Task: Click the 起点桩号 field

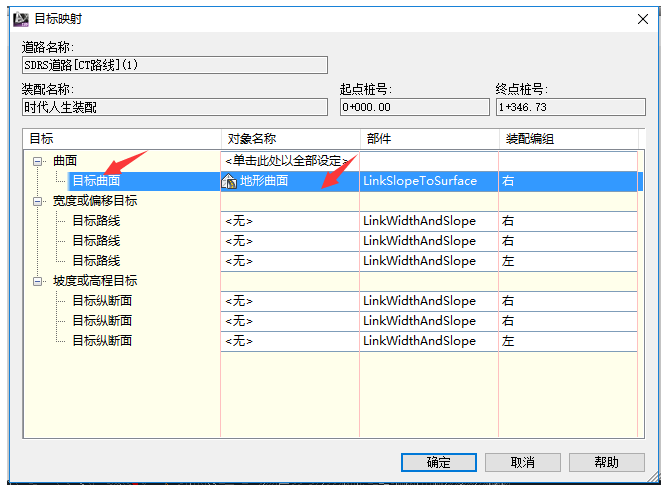Action: (414, 107)
